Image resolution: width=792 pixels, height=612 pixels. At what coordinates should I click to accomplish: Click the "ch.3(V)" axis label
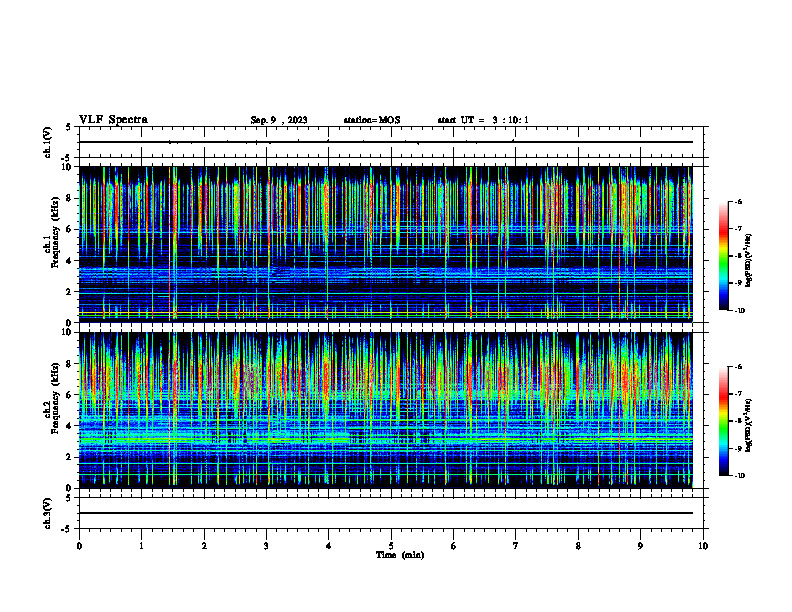pyautogui.click(x=47, y=513)
